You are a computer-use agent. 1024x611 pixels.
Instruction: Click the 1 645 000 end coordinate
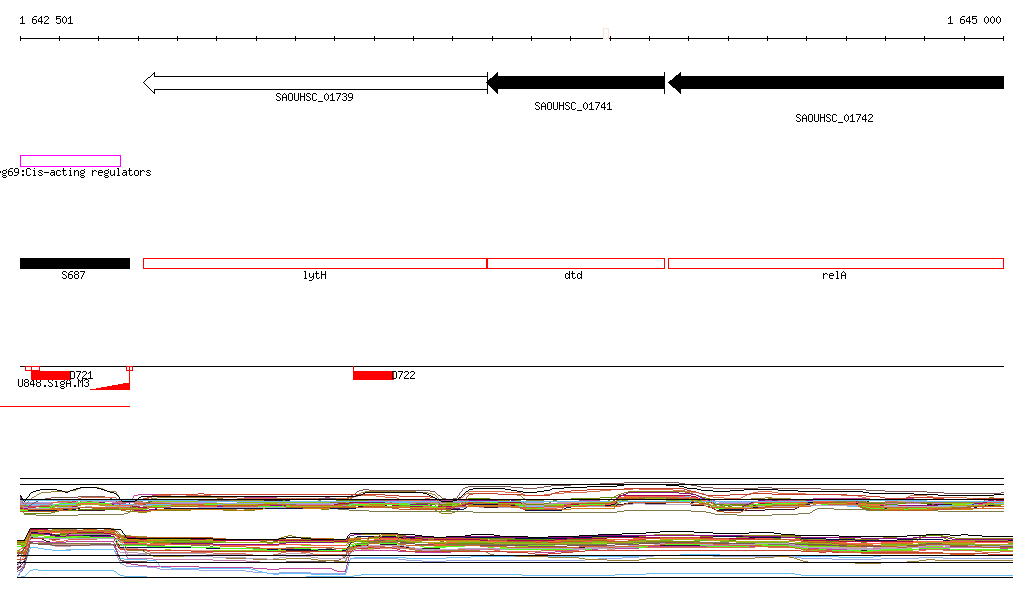point(973,20)
